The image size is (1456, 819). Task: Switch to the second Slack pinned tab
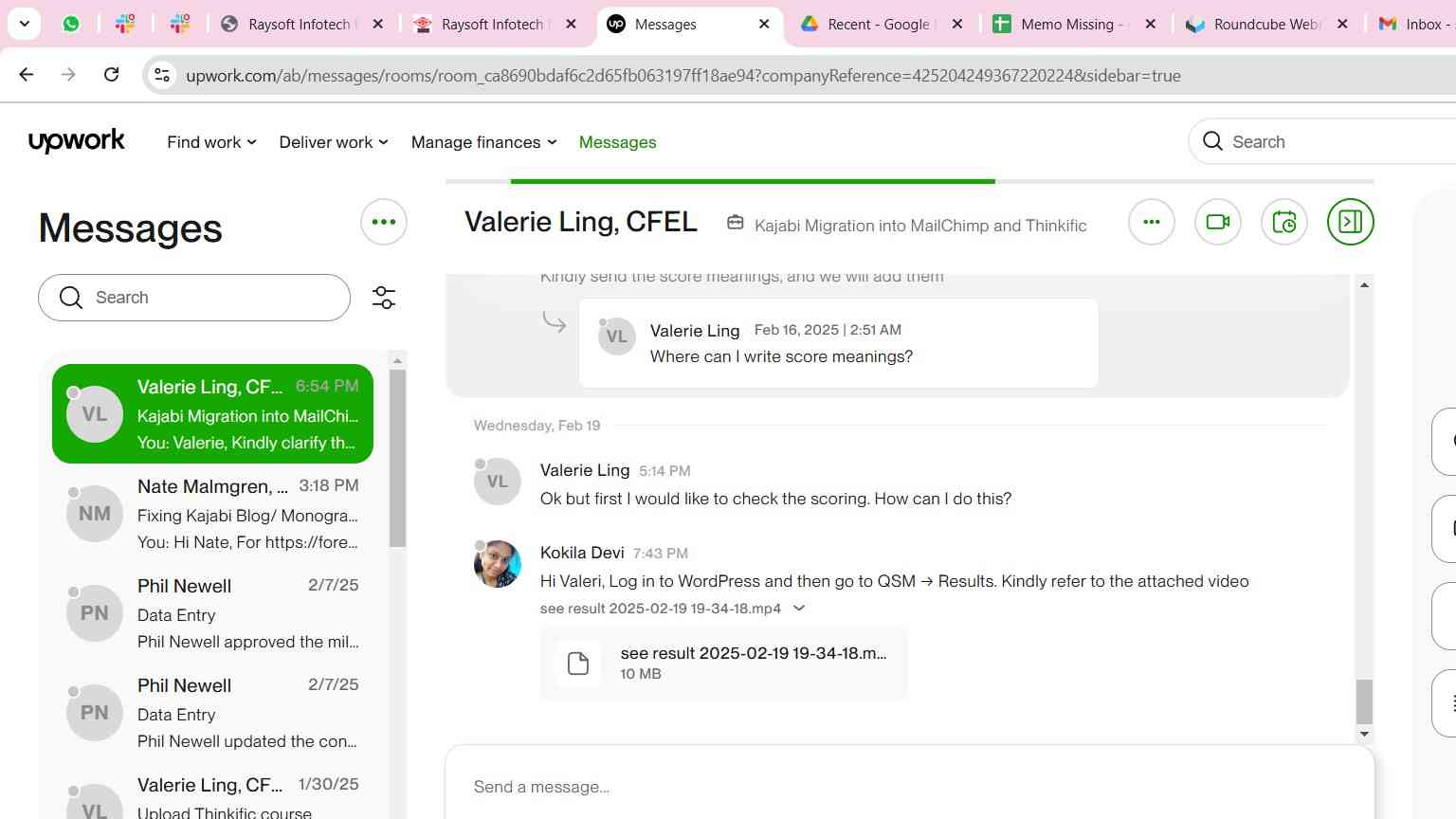[180, 24]
